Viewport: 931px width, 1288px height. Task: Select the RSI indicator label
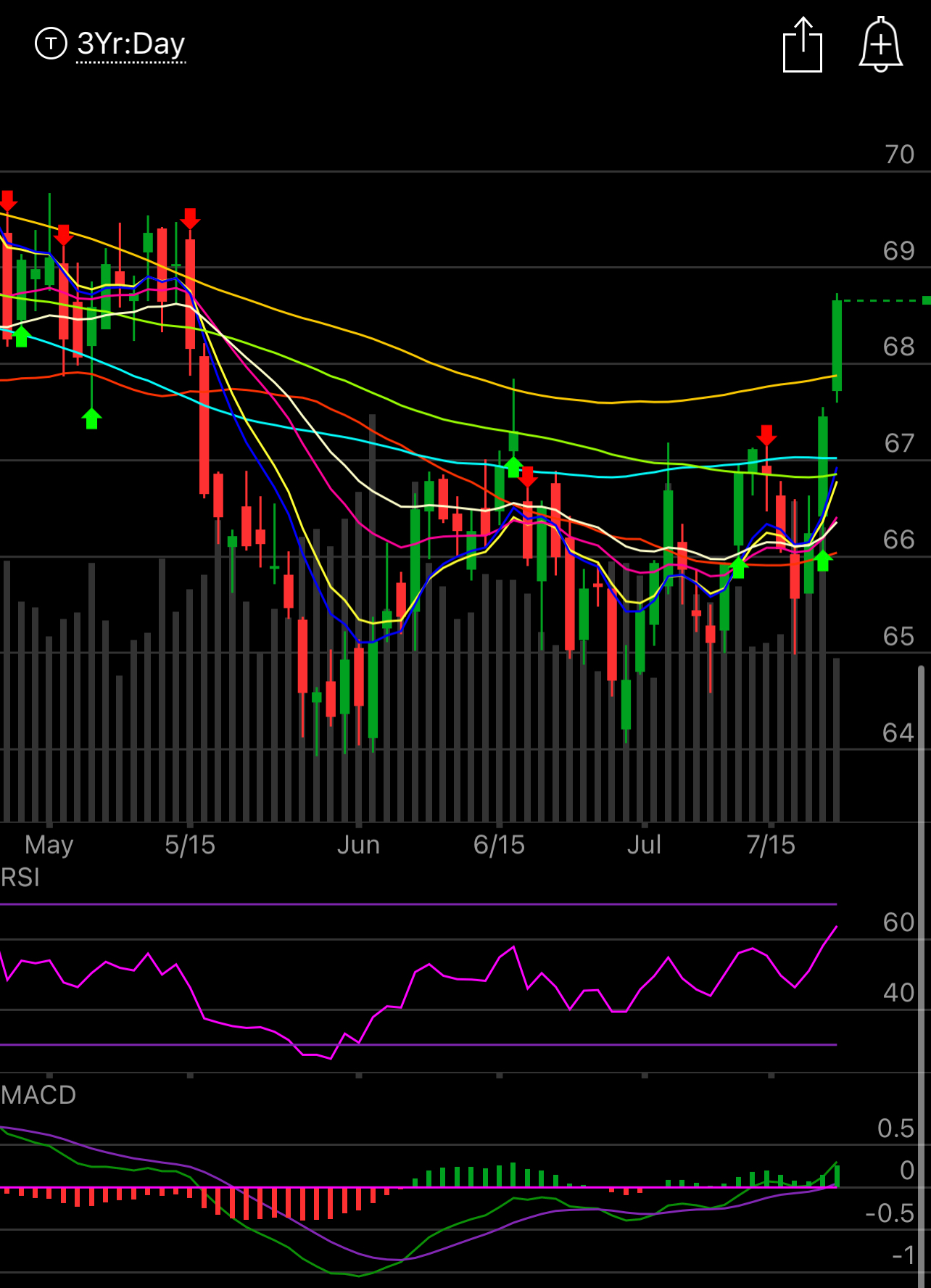[x=20, y=878]
